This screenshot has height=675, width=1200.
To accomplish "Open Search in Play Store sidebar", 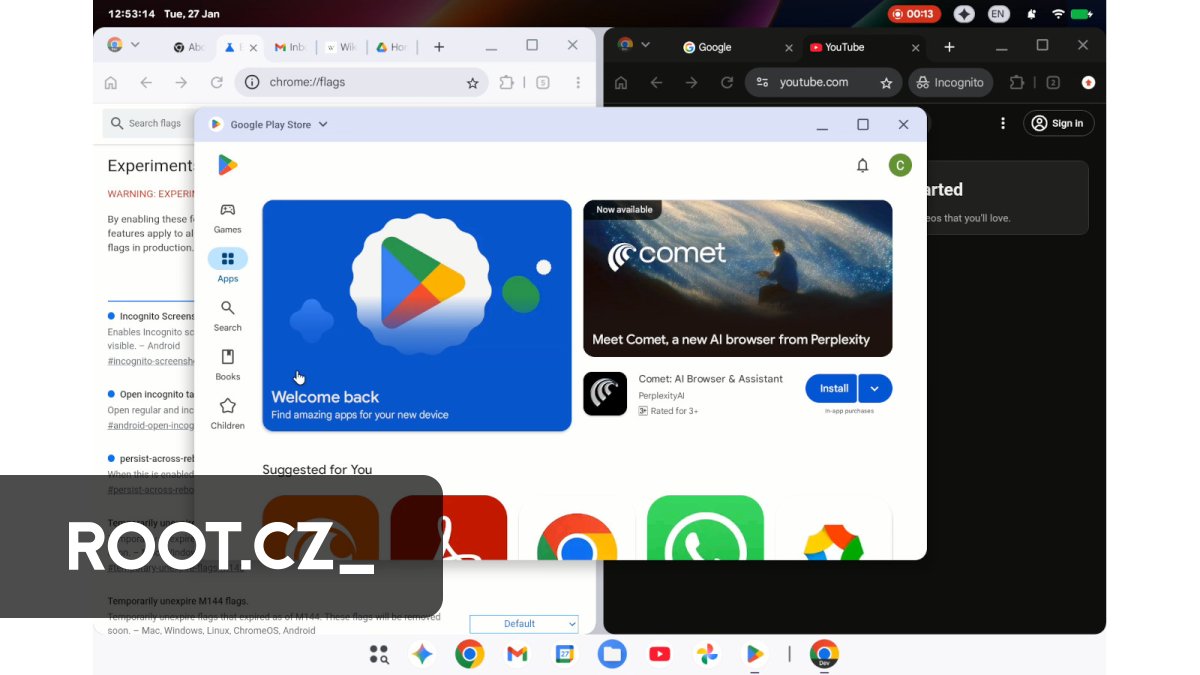I will [x=227, y=315].
